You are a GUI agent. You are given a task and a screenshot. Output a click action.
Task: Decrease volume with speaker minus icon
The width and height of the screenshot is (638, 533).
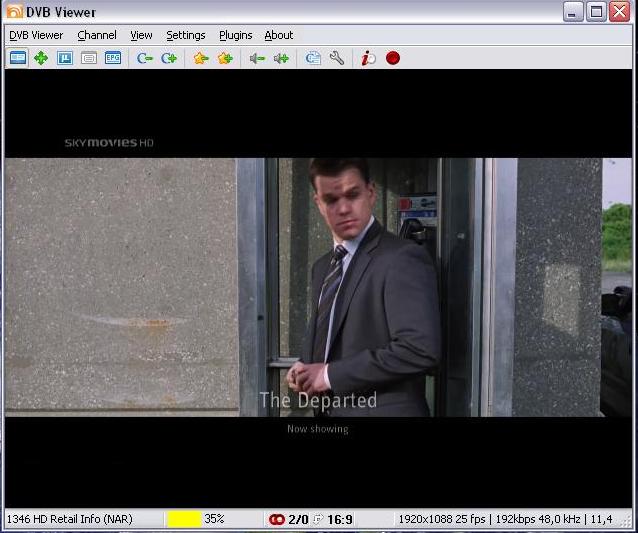click(x=257, y=59)
